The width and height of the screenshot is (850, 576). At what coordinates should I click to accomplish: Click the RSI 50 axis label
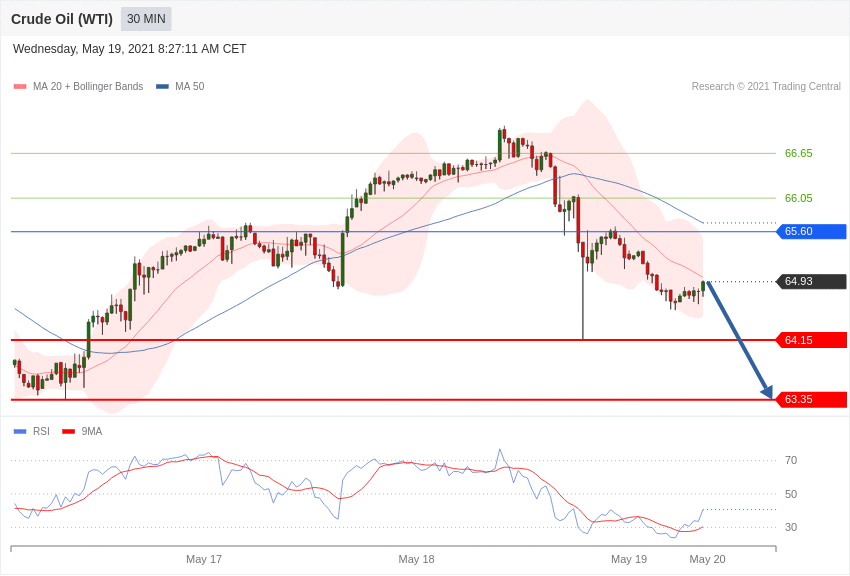[791, 494]
